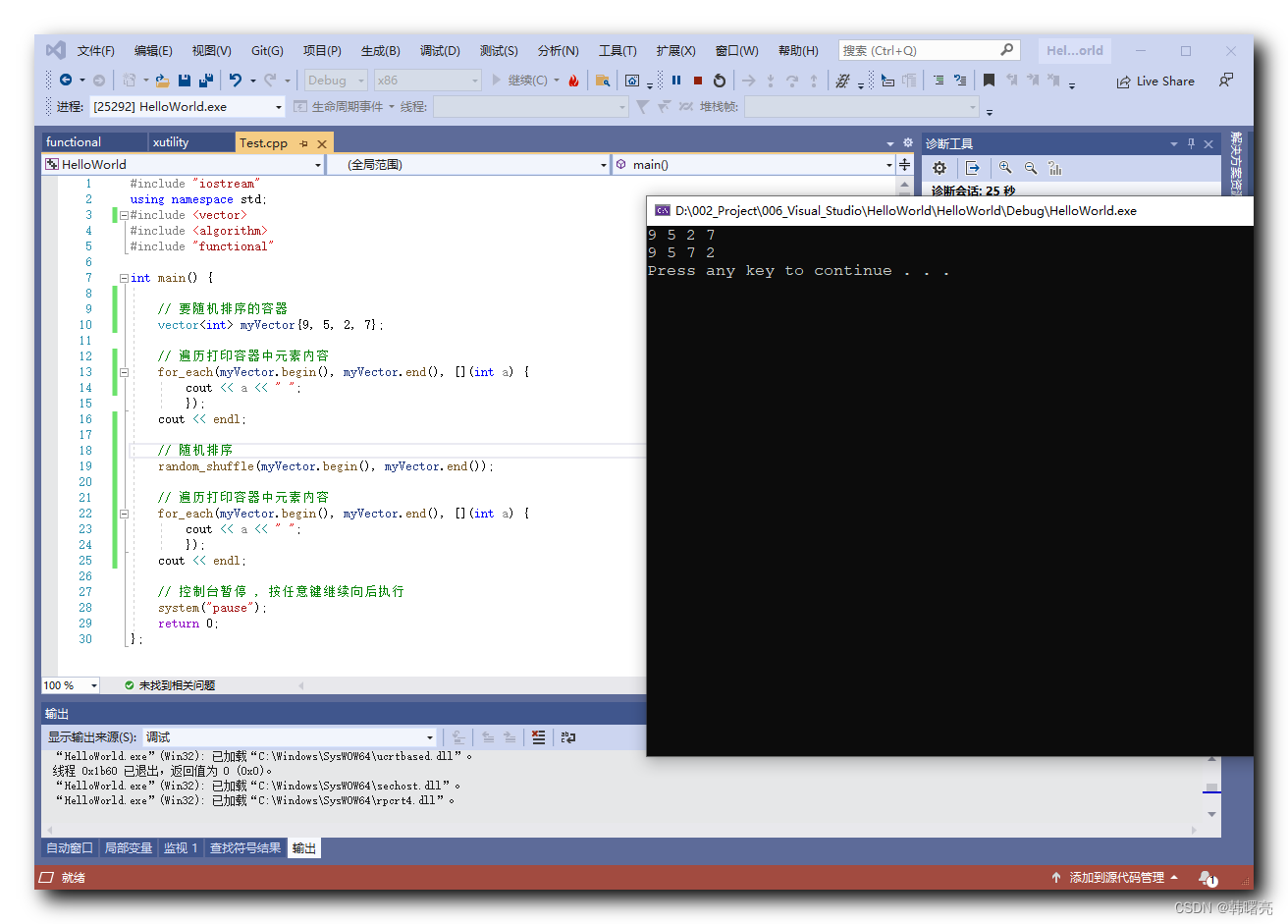Screen dimensions: 1288x924
Task: Click the Live Share button
Action: 1155,82
